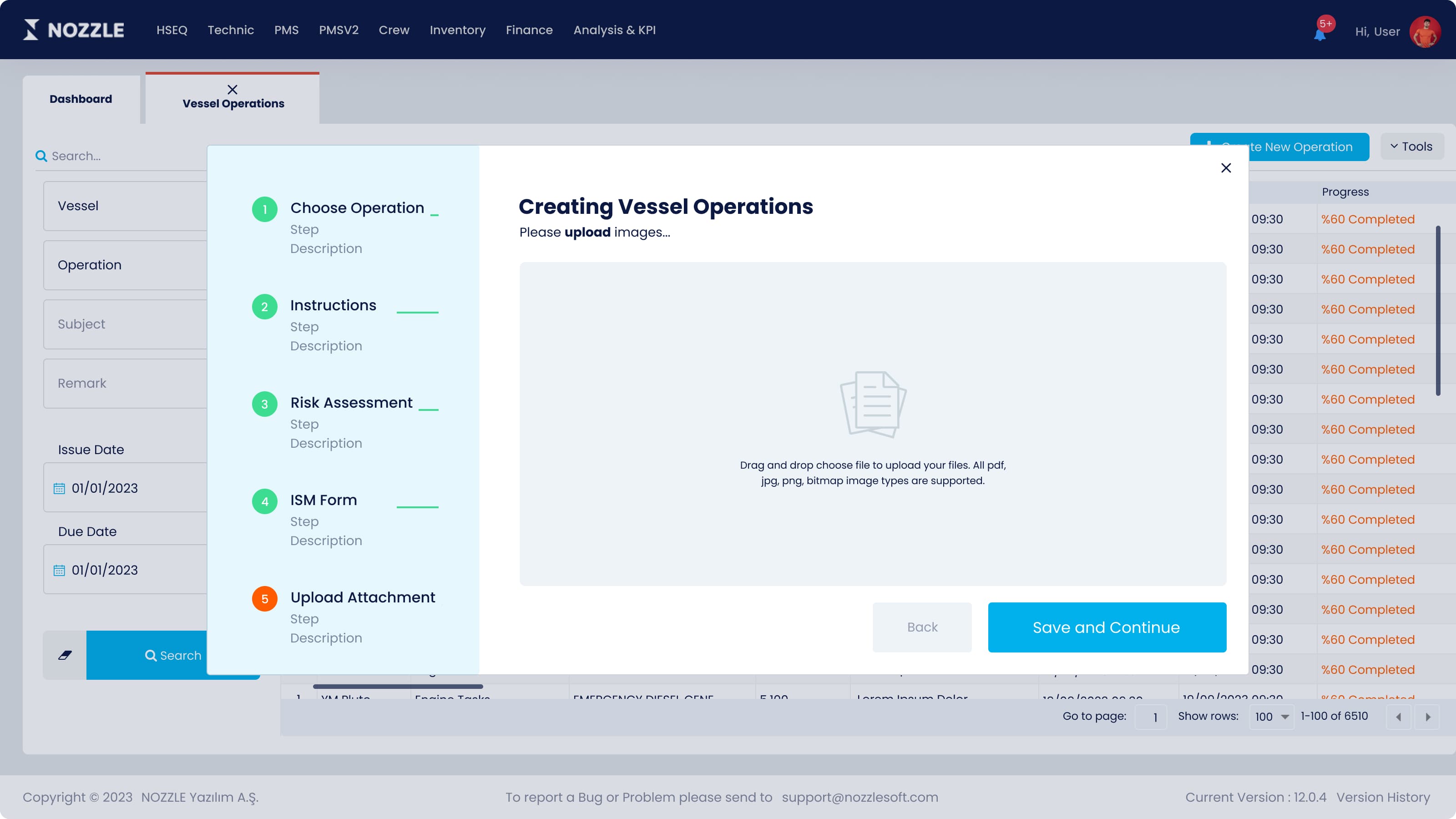The width and height of the screenshot is (1456, 819).
Task: Open the Inventory menu
Action: click(x=457, y=30)
